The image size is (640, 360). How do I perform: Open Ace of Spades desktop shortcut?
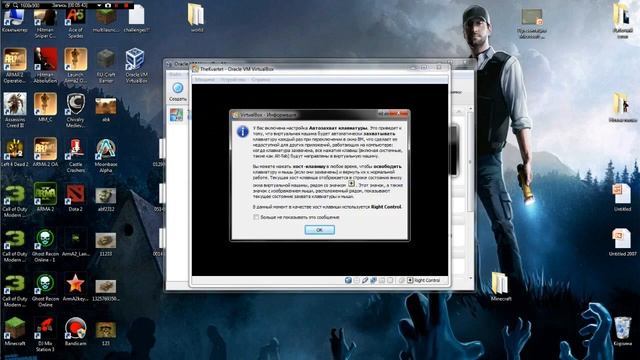[x=76, y=23]
